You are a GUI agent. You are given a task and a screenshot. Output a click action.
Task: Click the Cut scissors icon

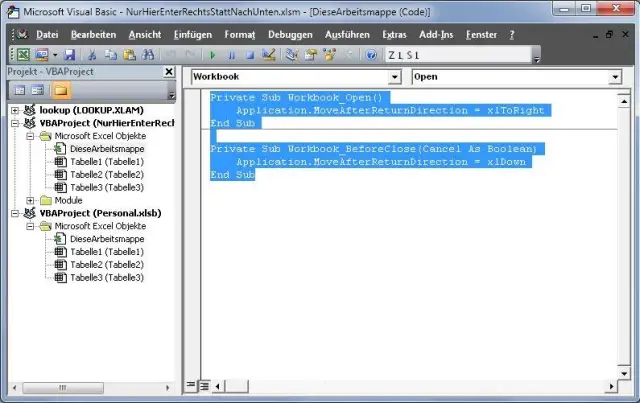[90, 54]
